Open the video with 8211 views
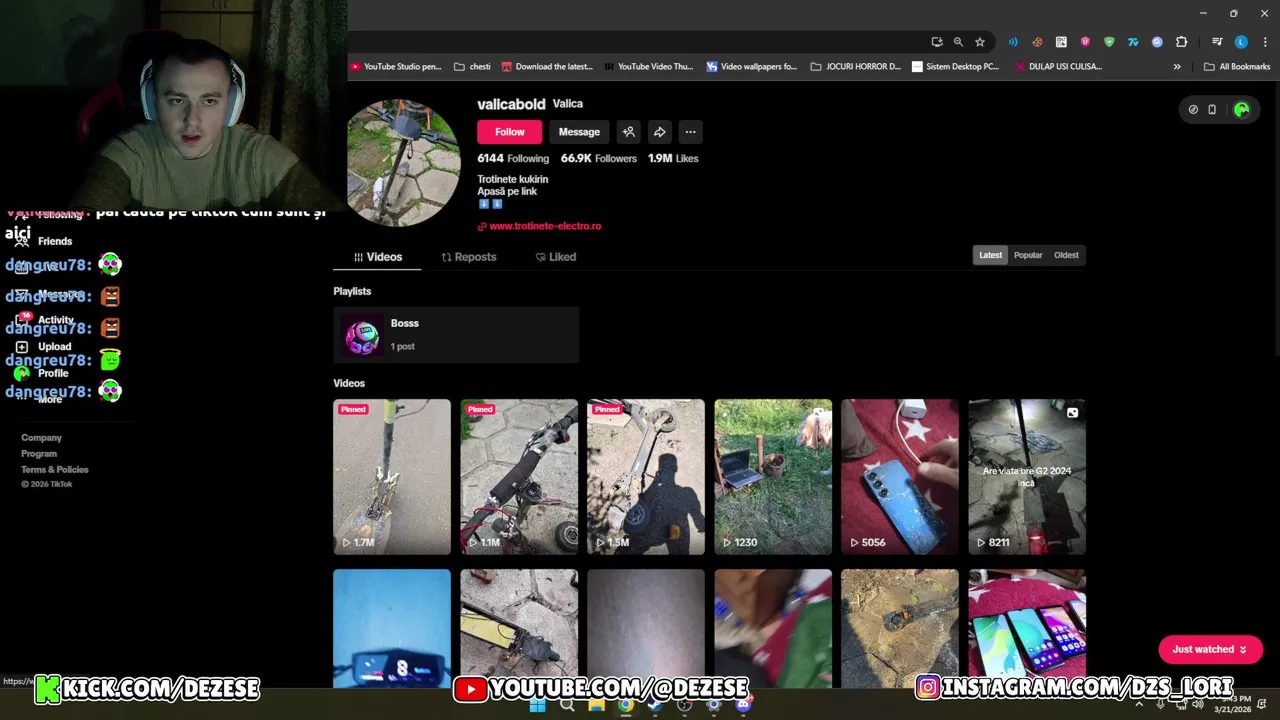 click(x=1027, y=477)
